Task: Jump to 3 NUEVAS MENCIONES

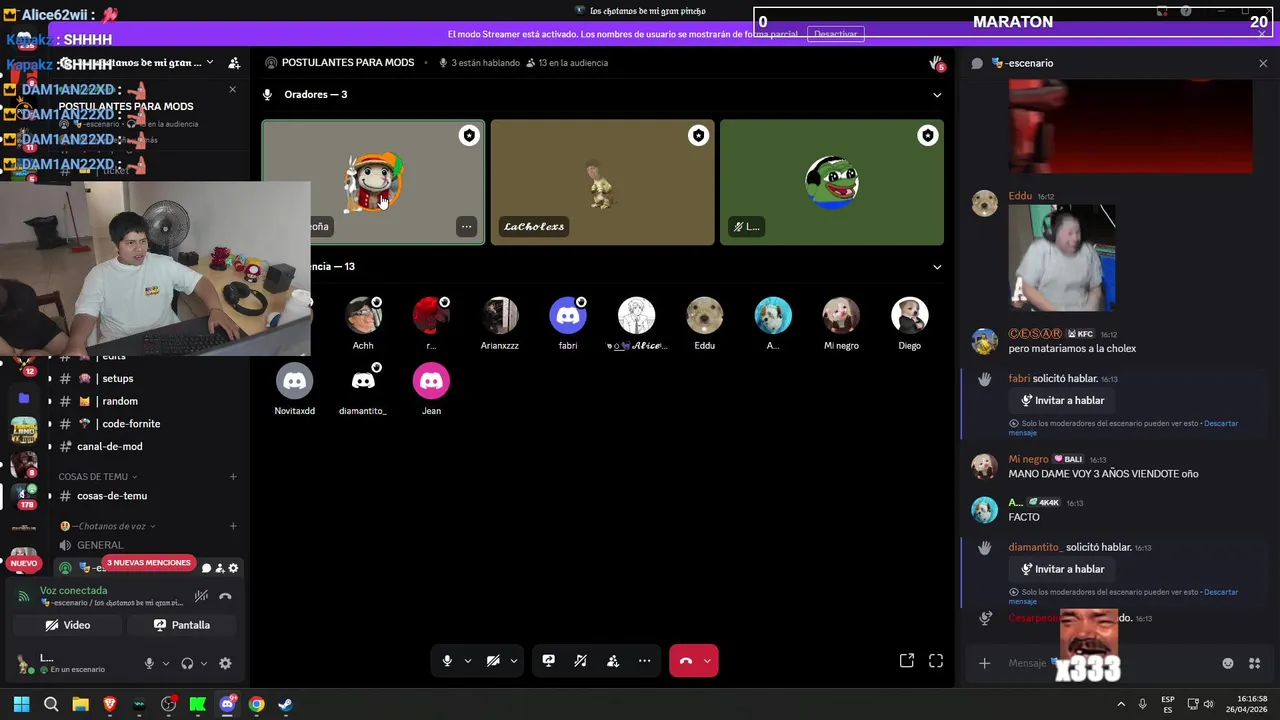Action: [148, 563]
